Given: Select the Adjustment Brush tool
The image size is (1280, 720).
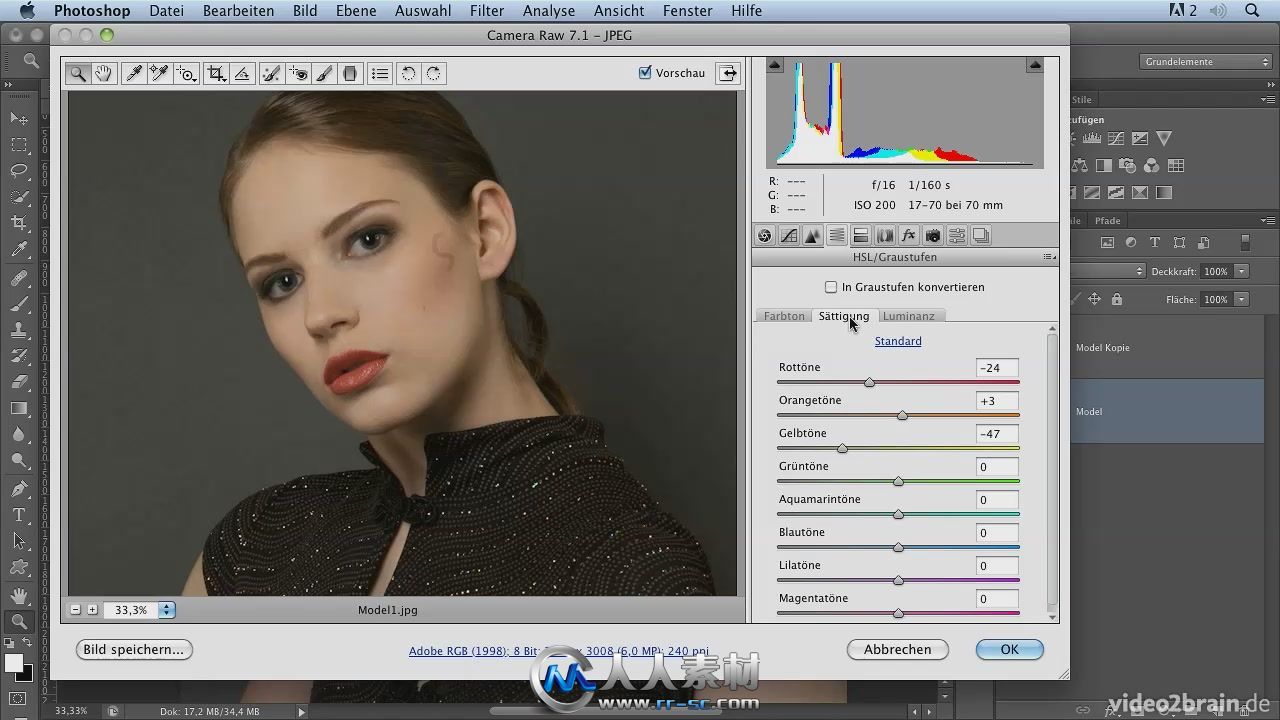Looking at the screenshot, I should coord(324,73).
